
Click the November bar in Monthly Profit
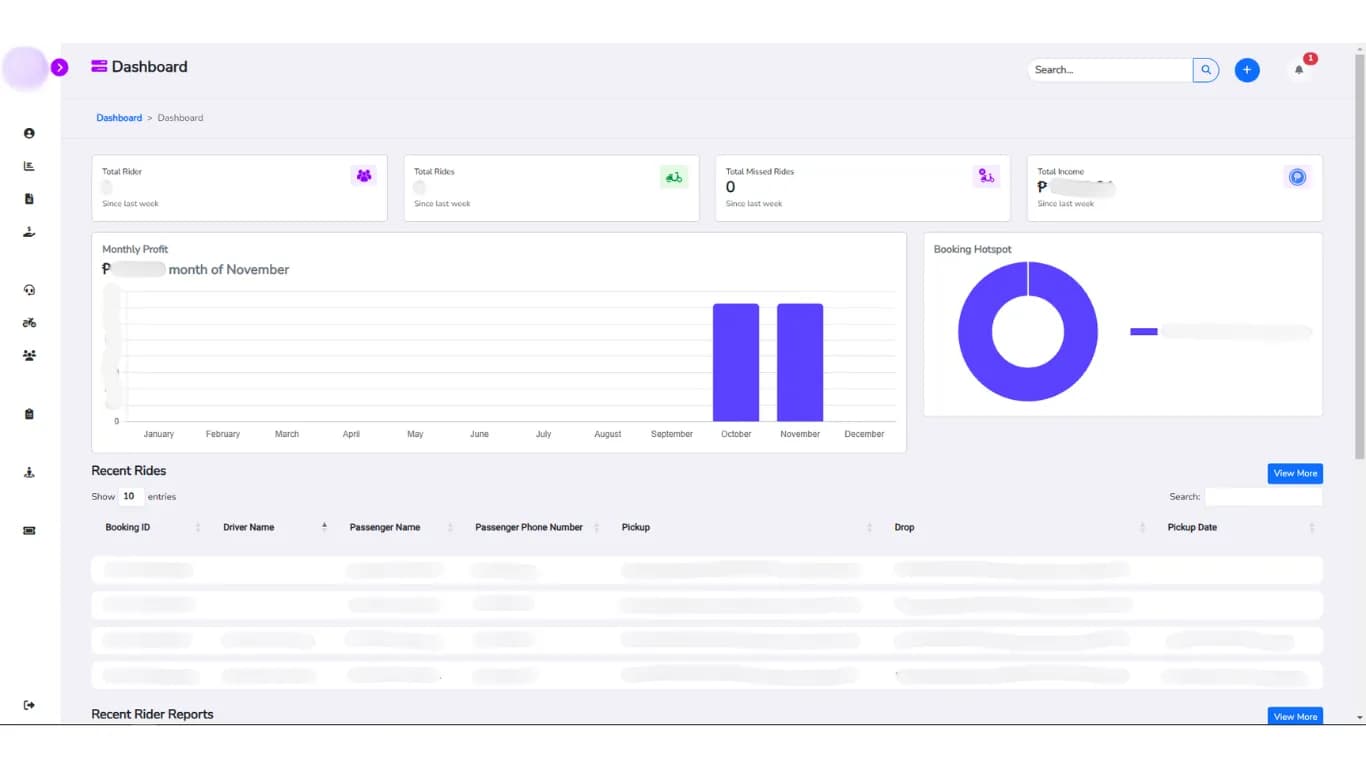pos(800,362)
